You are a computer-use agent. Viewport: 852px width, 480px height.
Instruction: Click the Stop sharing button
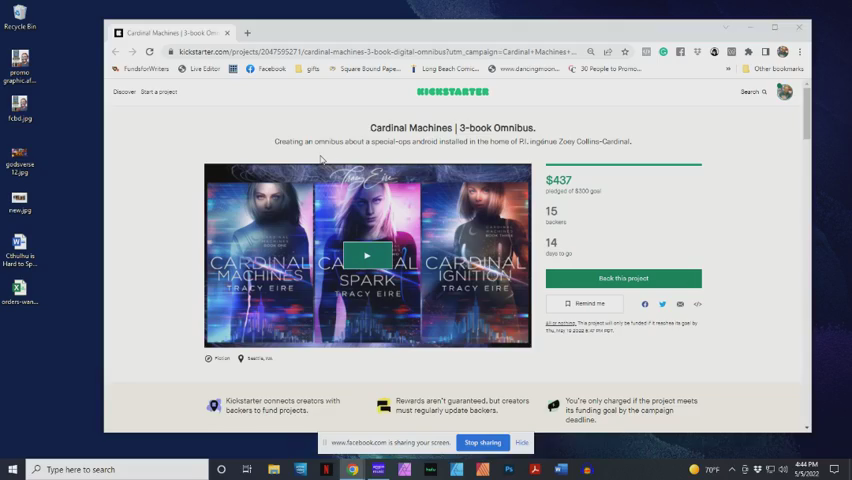[x=483, y=442]
